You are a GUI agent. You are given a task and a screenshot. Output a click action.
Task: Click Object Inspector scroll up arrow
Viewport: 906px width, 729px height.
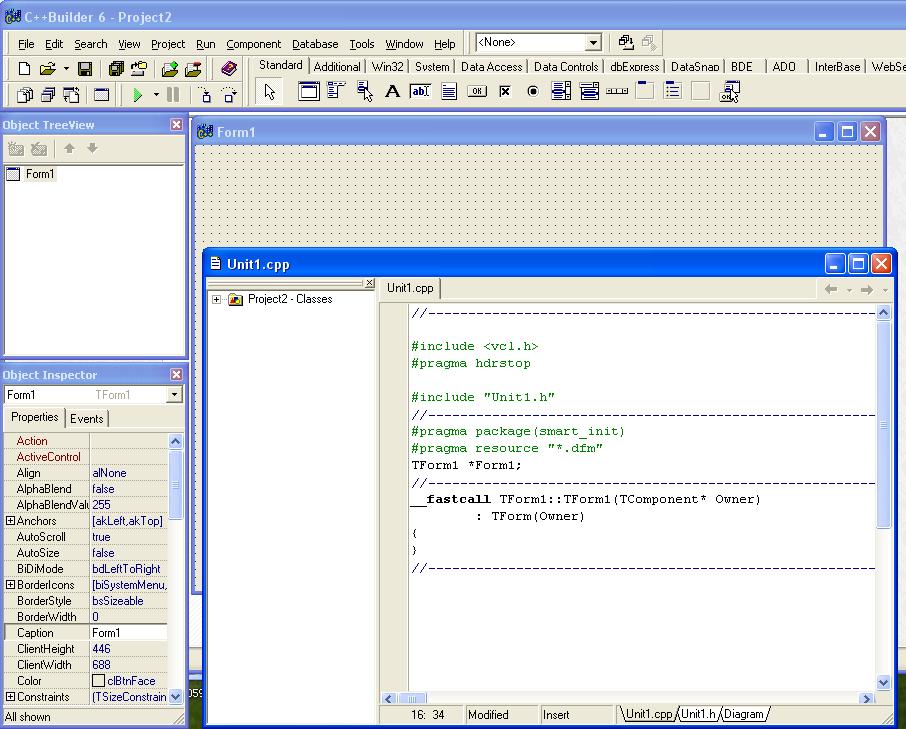[176, 441]
